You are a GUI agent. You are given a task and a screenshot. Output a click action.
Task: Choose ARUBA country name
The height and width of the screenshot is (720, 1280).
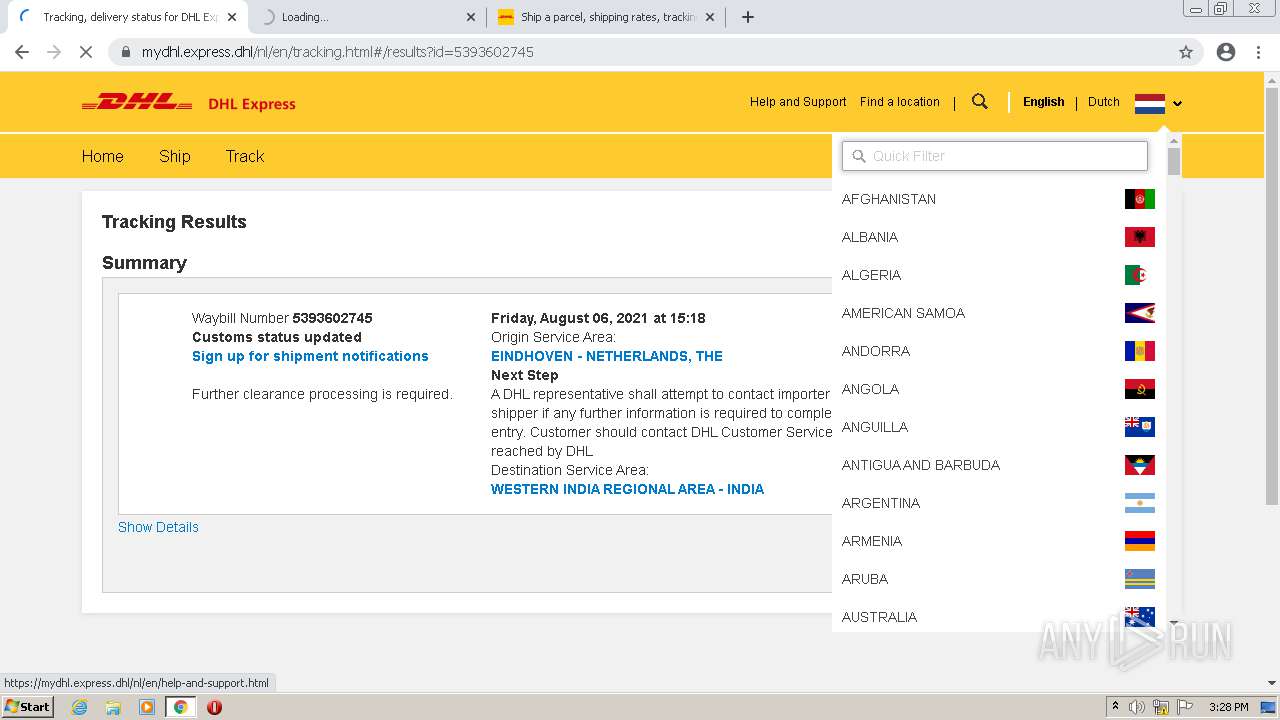(865, 579)
